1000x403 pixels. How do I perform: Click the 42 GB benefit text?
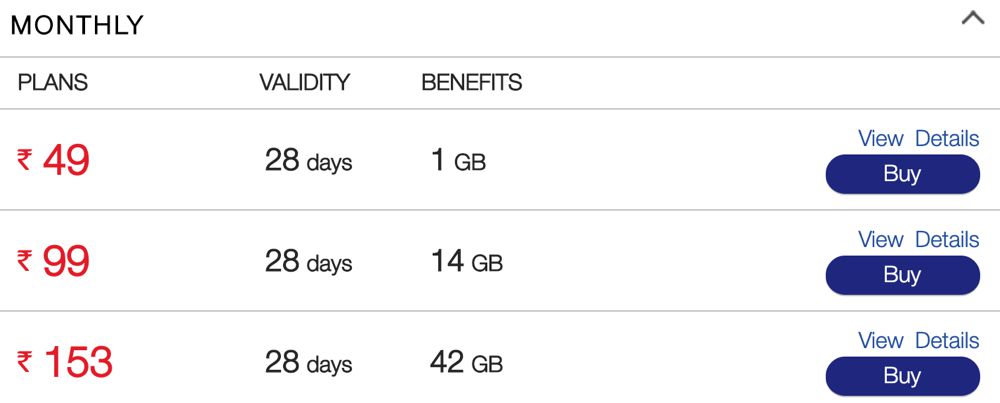pyautogui.click(x=466, y=363)
